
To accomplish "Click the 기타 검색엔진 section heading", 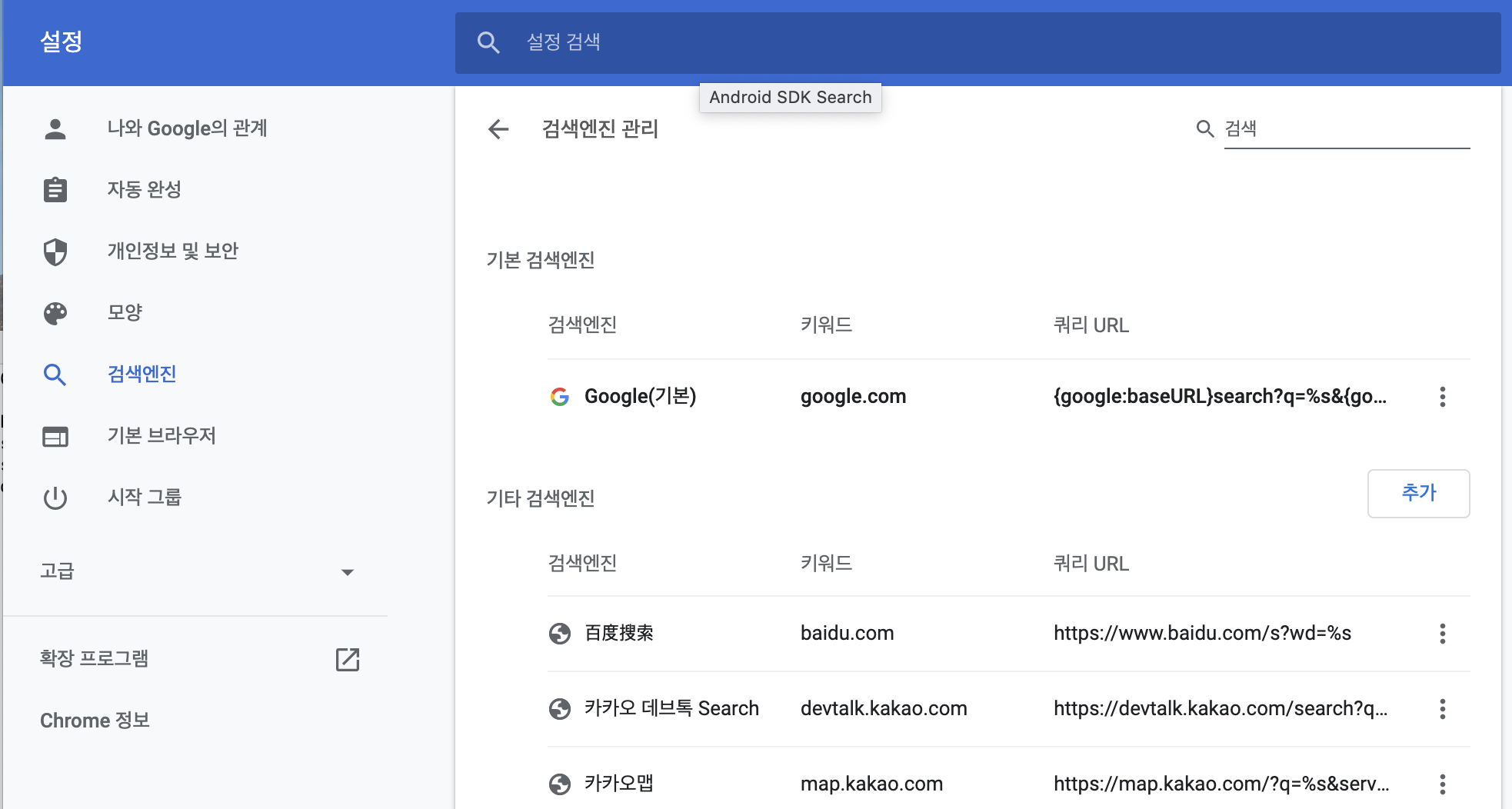I will pos(541,499).
